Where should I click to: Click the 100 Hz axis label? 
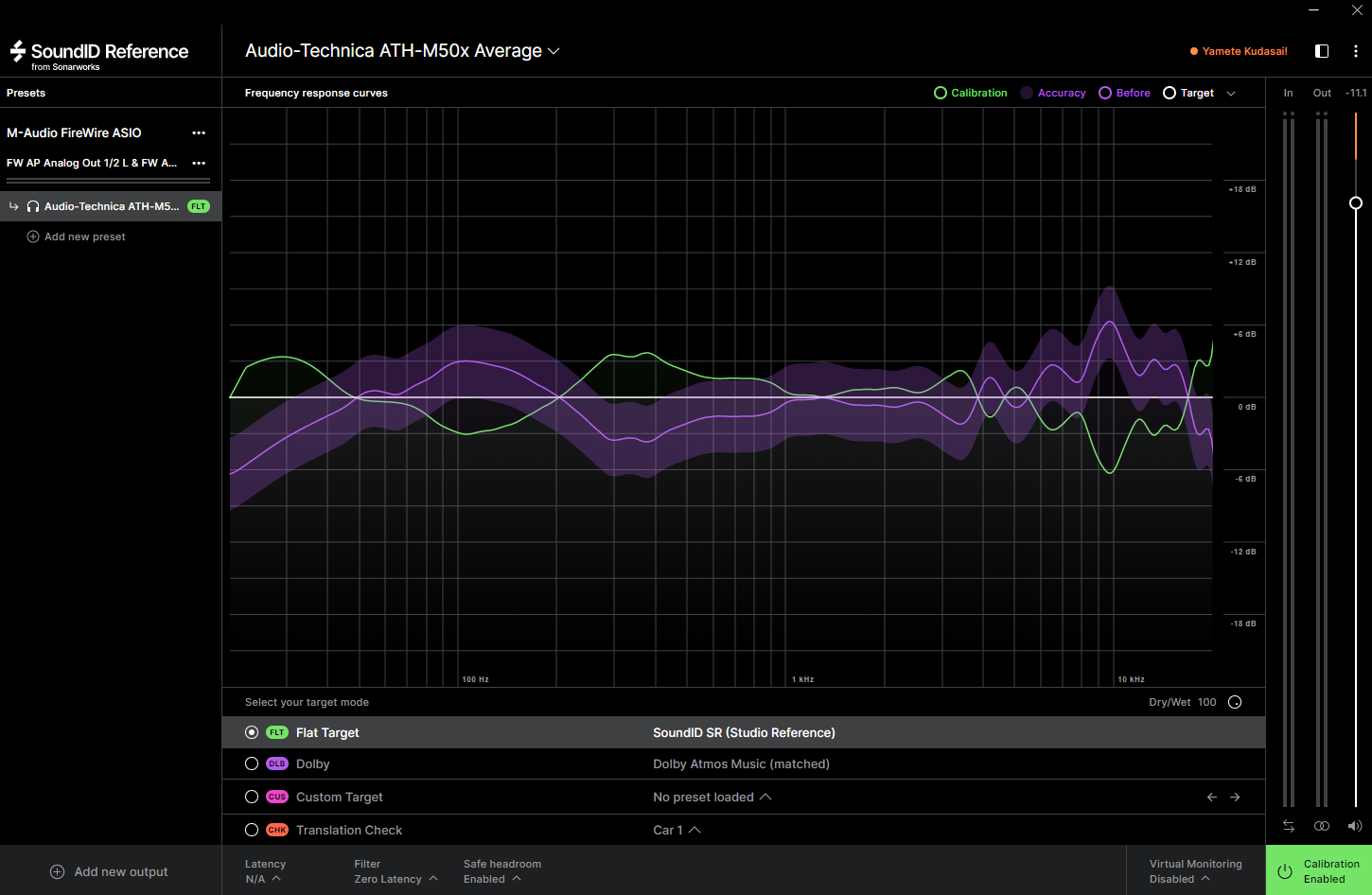coord(475,679)
